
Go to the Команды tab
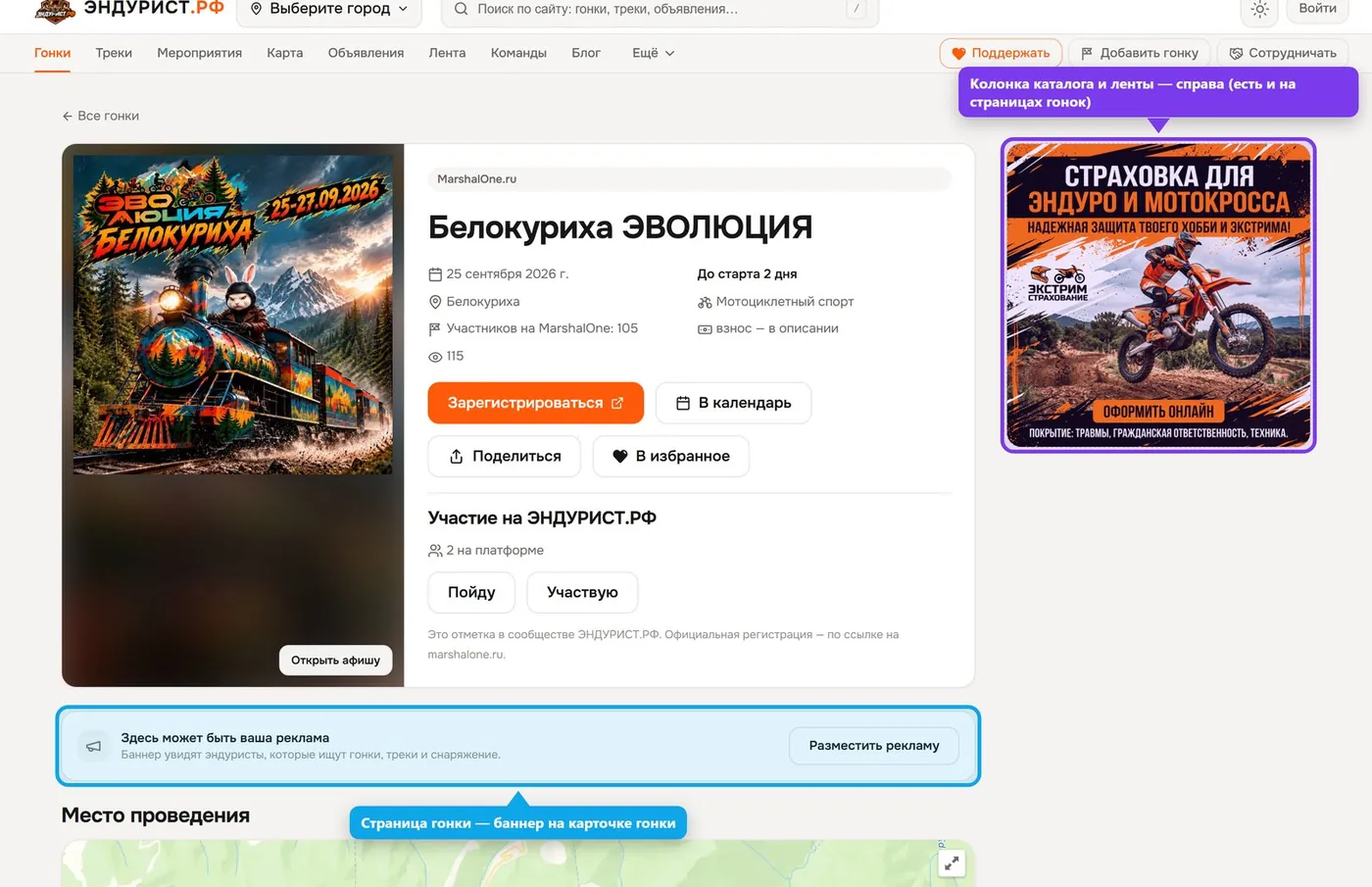tap(518, 53)
